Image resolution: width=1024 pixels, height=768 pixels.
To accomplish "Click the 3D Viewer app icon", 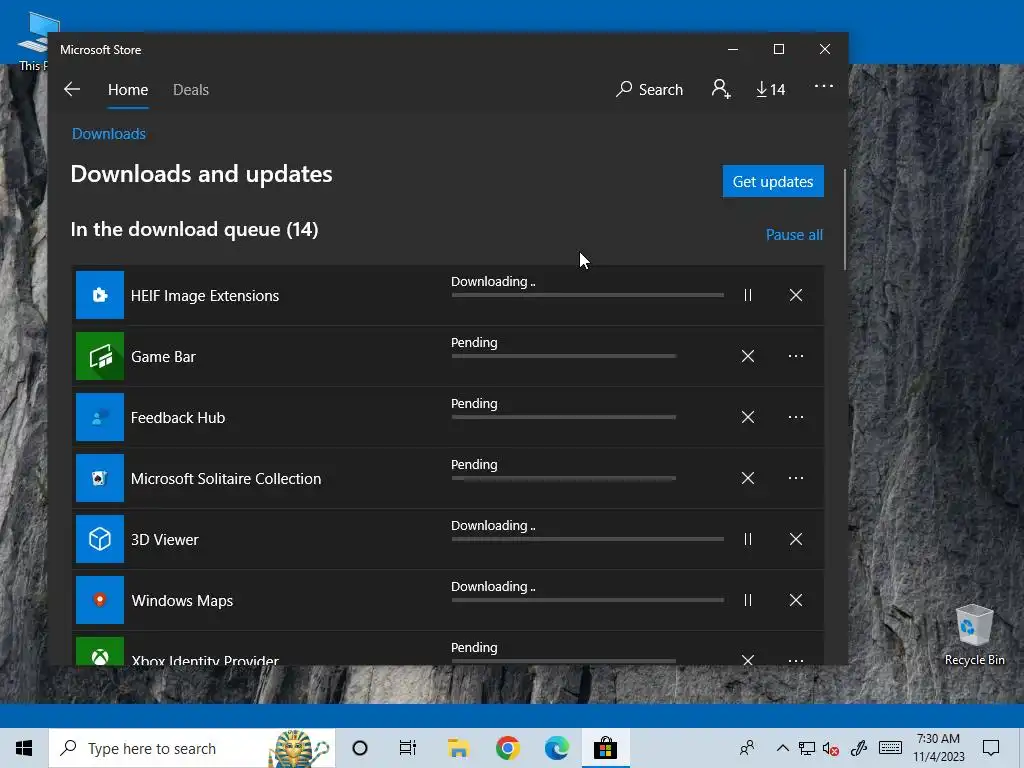I will 100,539.
